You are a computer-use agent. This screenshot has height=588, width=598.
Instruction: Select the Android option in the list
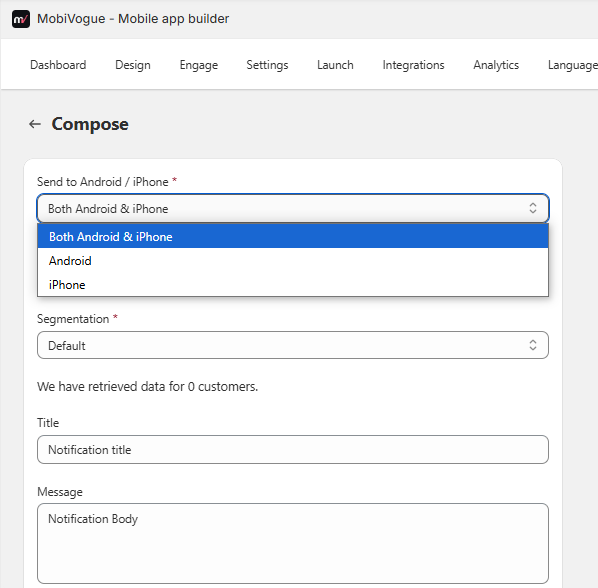(293, 260)
